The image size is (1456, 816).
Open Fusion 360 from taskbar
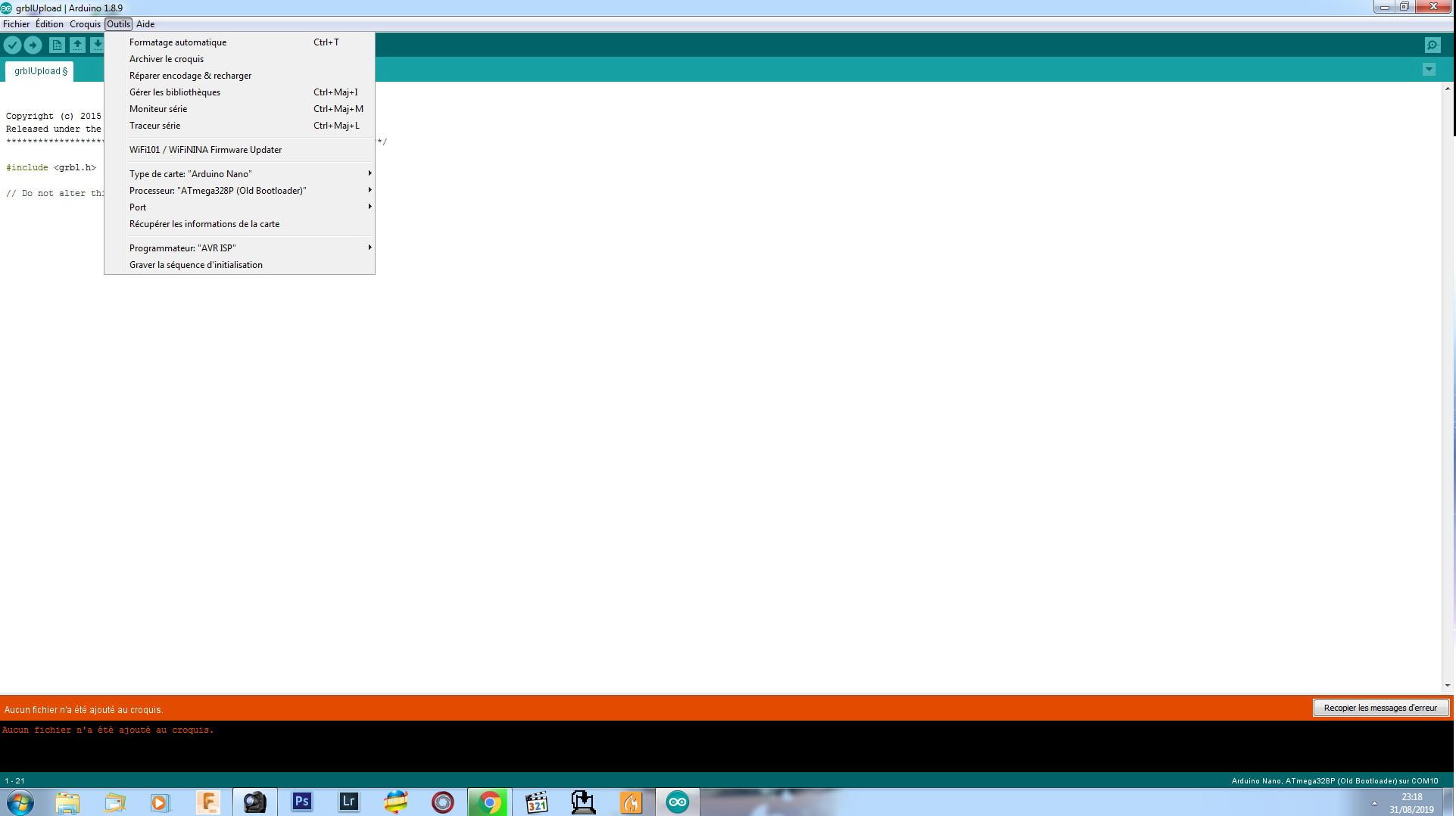pyautogui.click(x=207, y=802)
